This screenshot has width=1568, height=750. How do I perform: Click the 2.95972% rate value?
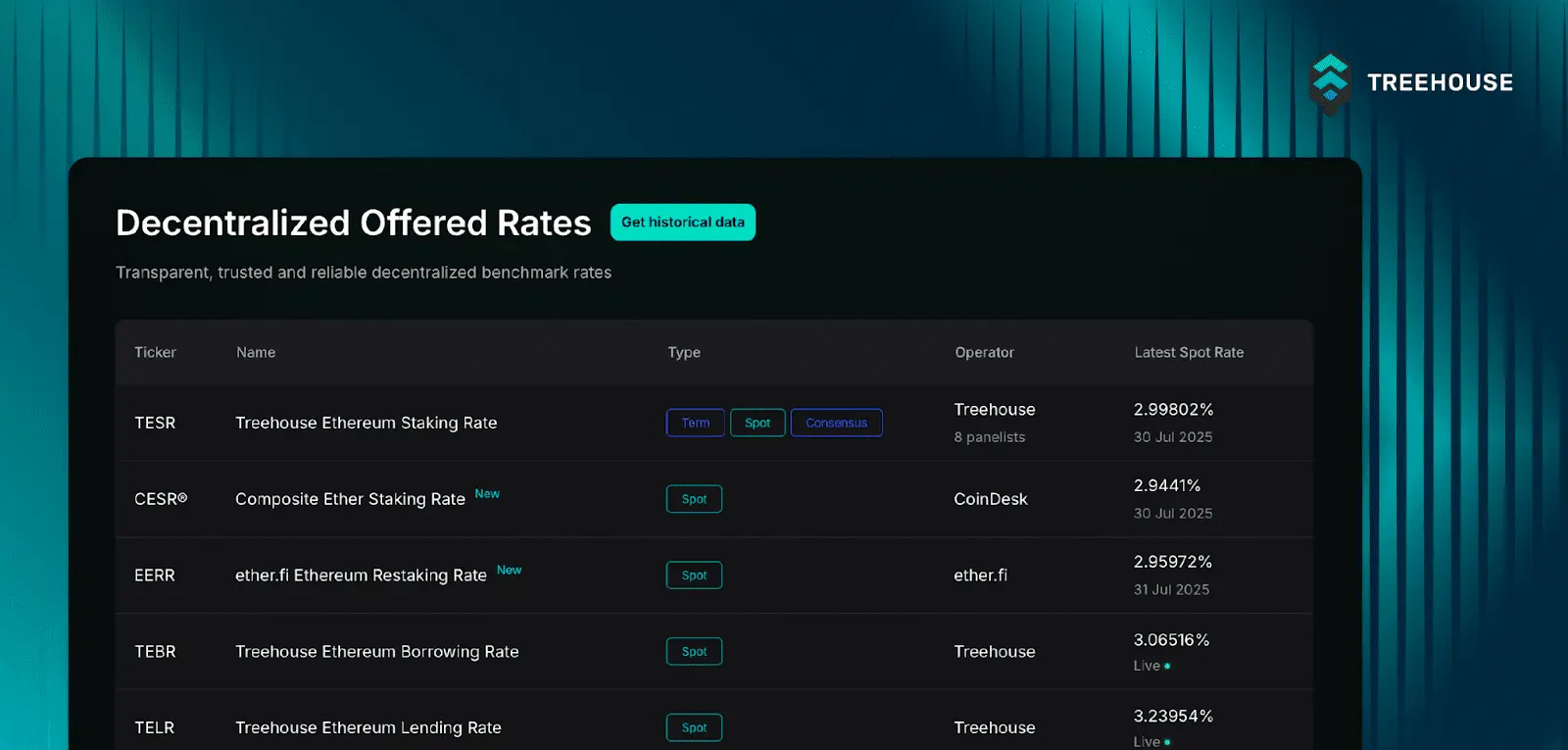tap(1173, 562)
